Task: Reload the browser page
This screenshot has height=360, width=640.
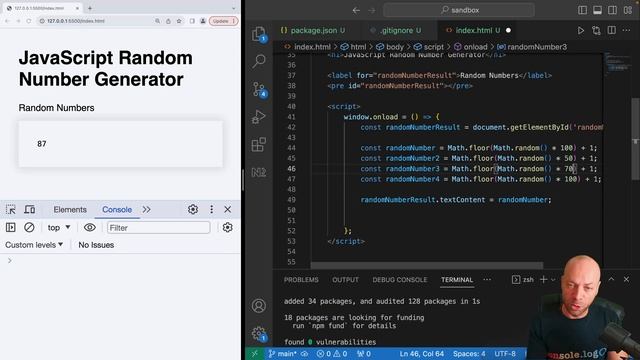Action: (29, 21)
